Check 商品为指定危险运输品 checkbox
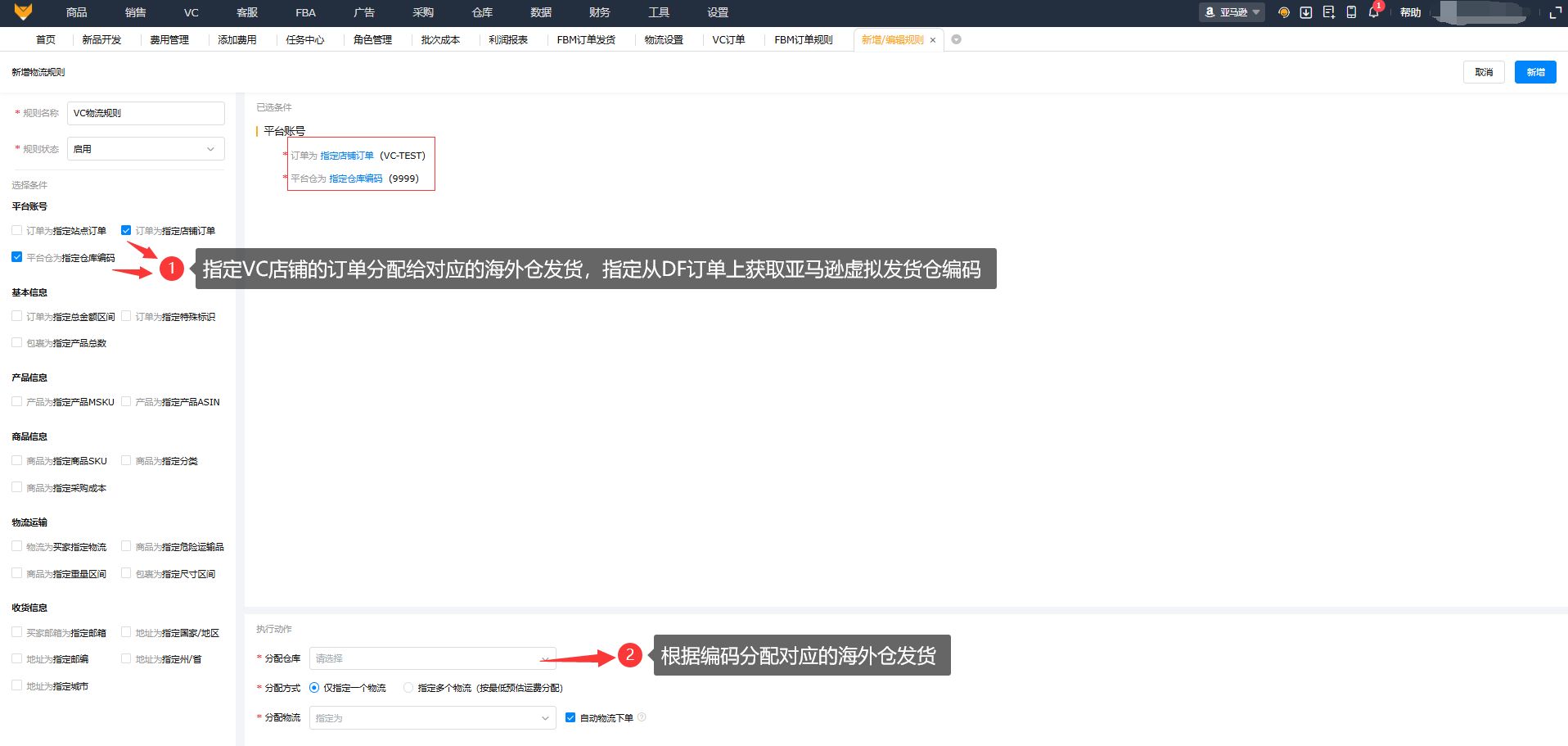This screenshot has height=746, width=1568. pos(126,546)
